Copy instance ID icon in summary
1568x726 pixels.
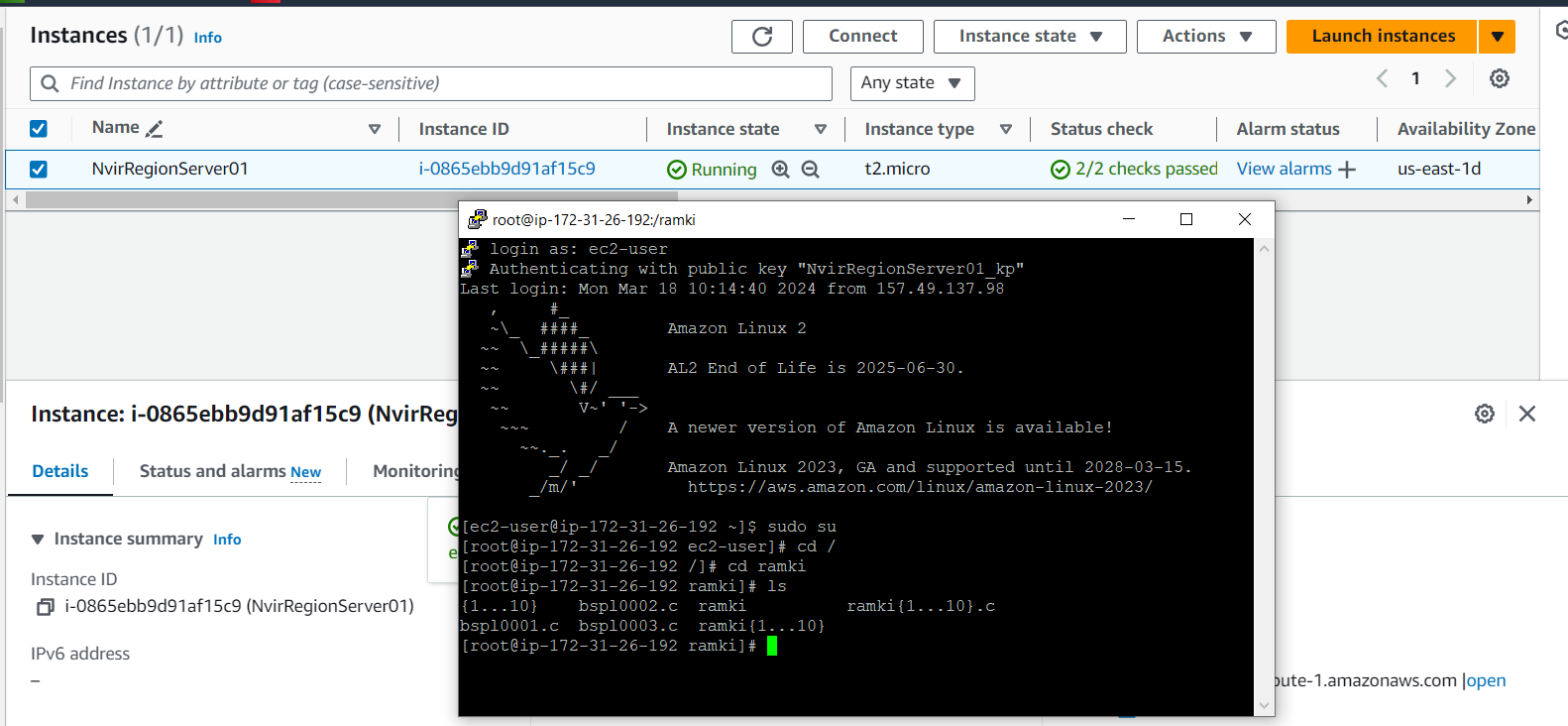[x=45, y=607]
